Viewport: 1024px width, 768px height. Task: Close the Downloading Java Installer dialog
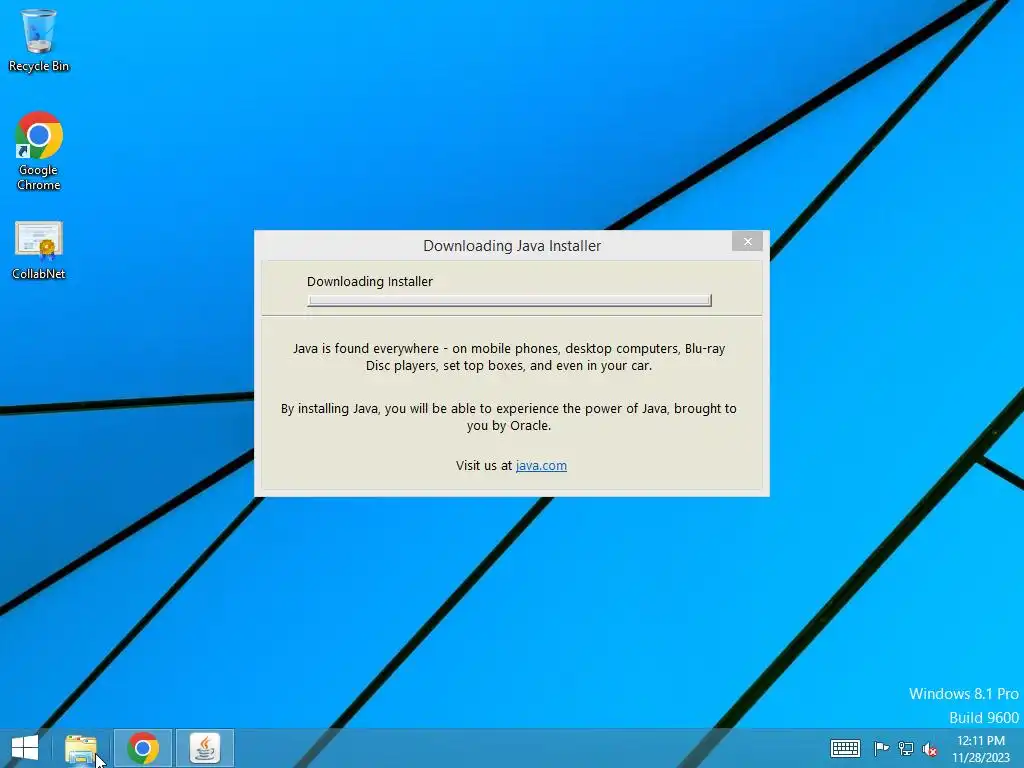click(x=747, y=242)
